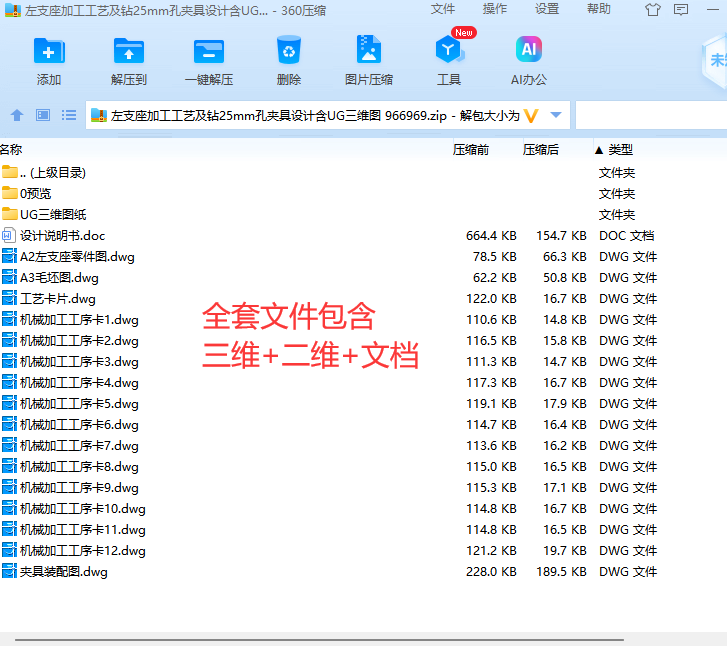Click the 一键解压 one-click extract icon
This screenshot has height=646, width=727.
(x=209, y=51)
